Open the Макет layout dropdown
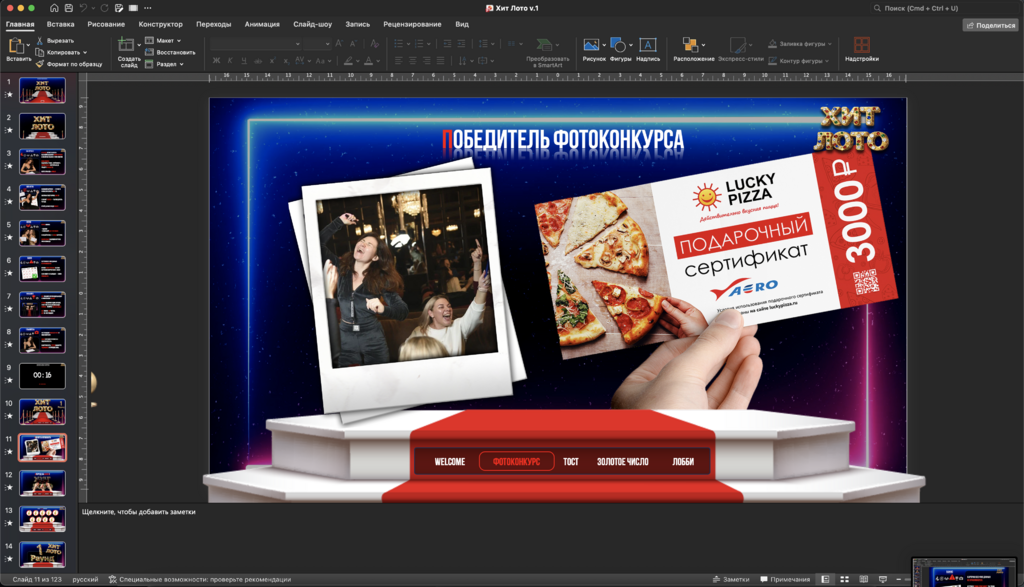 click(163, 40)
